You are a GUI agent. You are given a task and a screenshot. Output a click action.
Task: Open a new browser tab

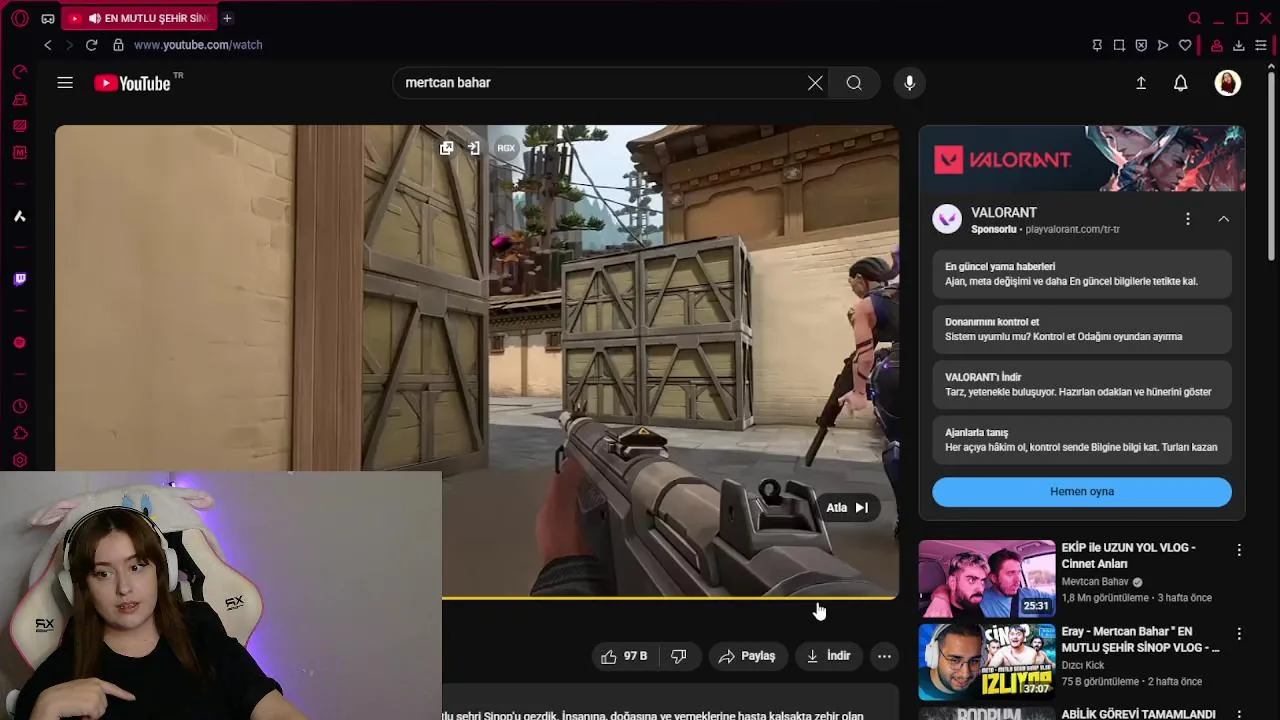point(227,18)
